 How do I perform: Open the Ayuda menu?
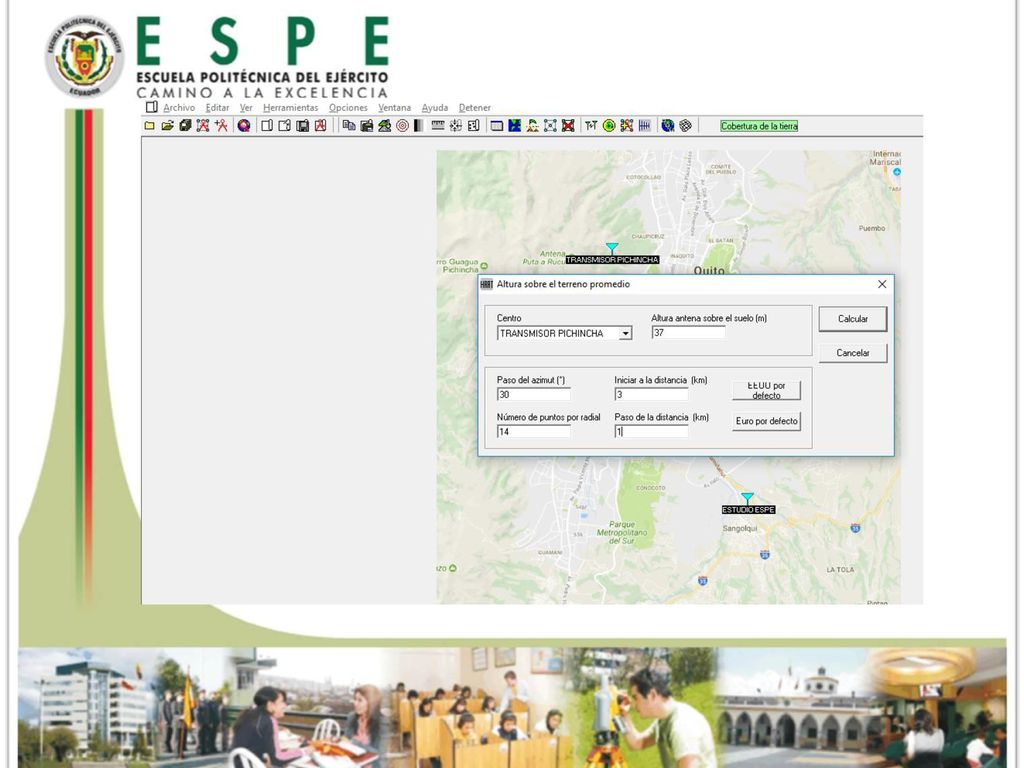click(435, 108)
